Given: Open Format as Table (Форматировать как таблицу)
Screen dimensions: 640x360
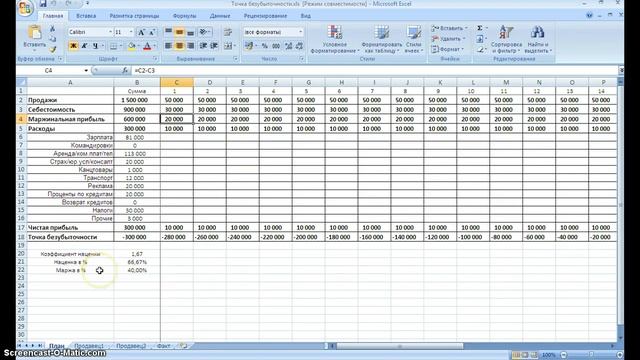Looking at the screenshot, I should tap(382, 39).
